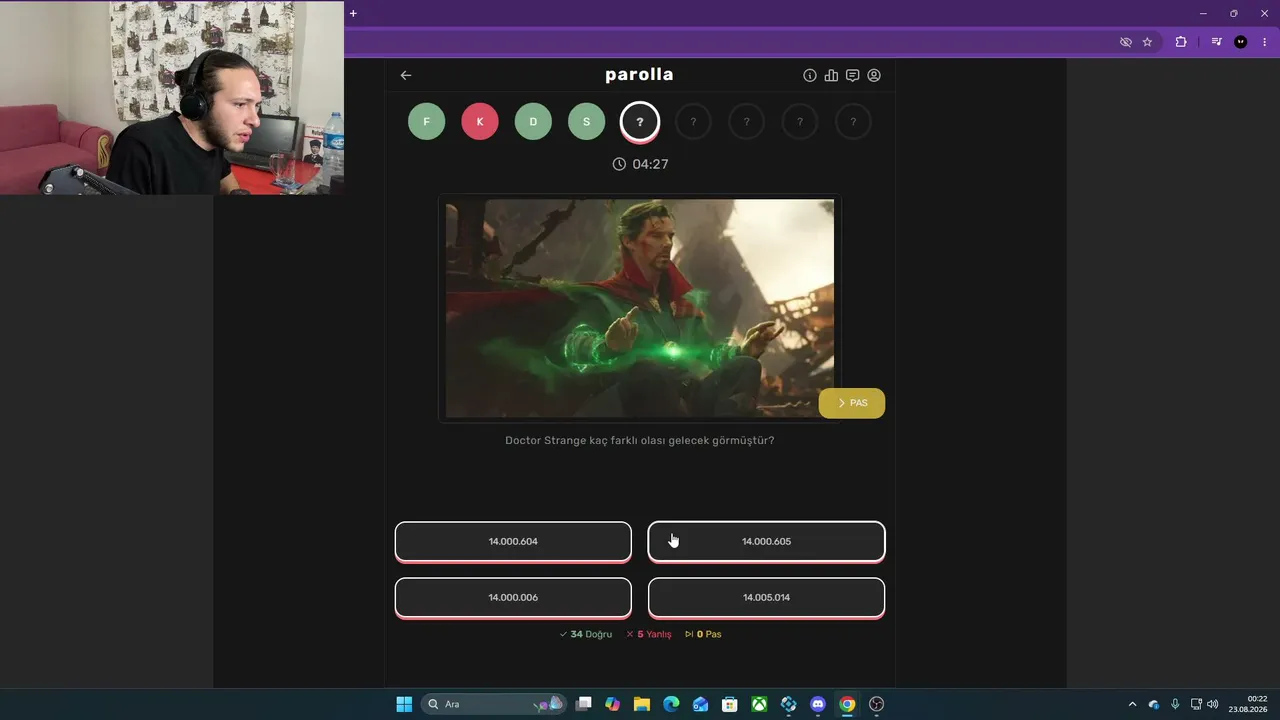Screen dimensions: 1280x720
Task: Click the 0 Pas skip counter
Action: click(x=703, y=634)
